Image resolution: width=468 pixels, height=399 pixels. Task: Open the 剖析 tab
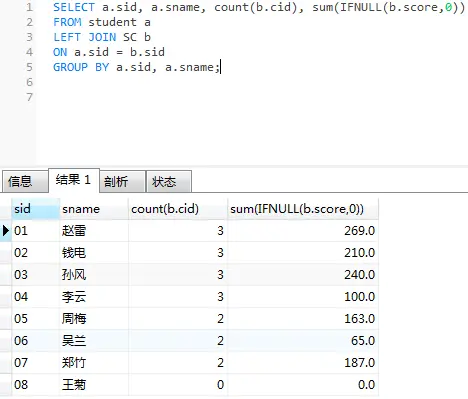point(122,182)
